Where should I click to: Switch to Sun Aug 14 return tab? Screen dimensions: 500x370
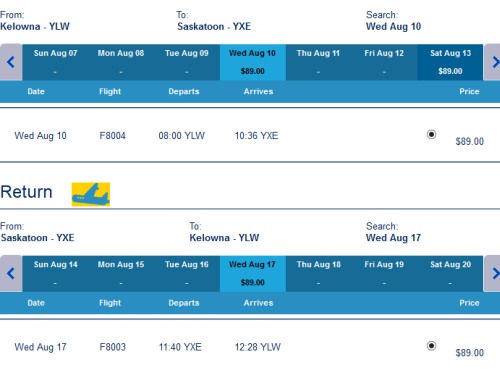click(x=55, y=274)
